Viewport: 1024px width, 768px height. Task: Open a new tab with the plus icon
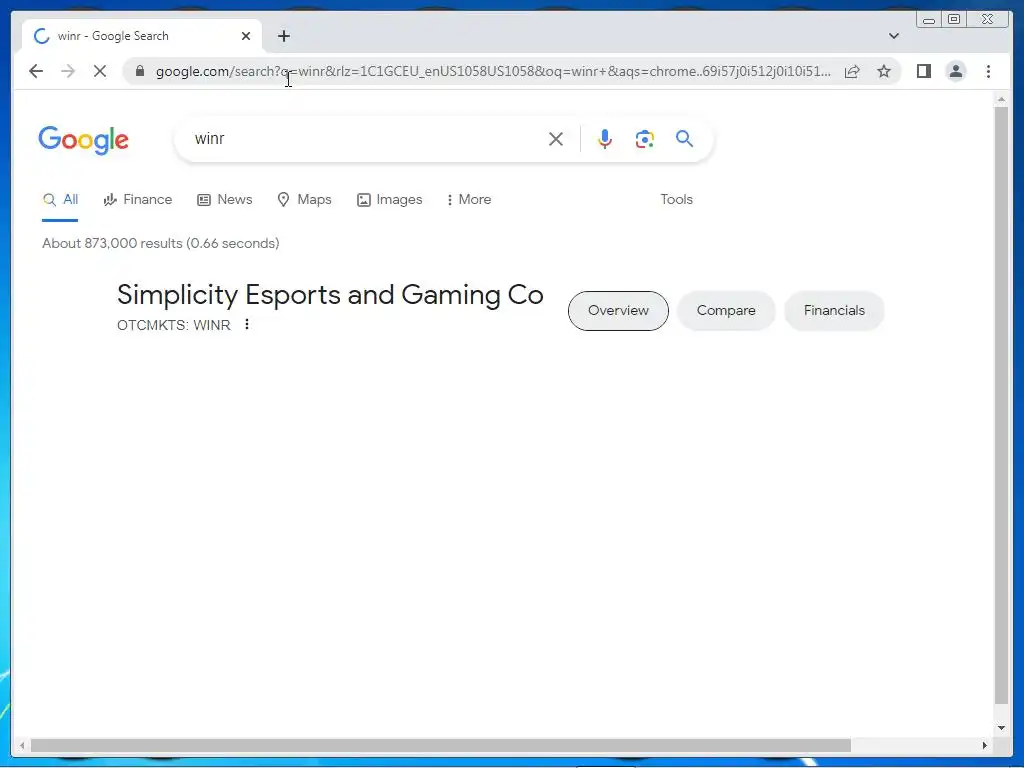tap(283, 36)
